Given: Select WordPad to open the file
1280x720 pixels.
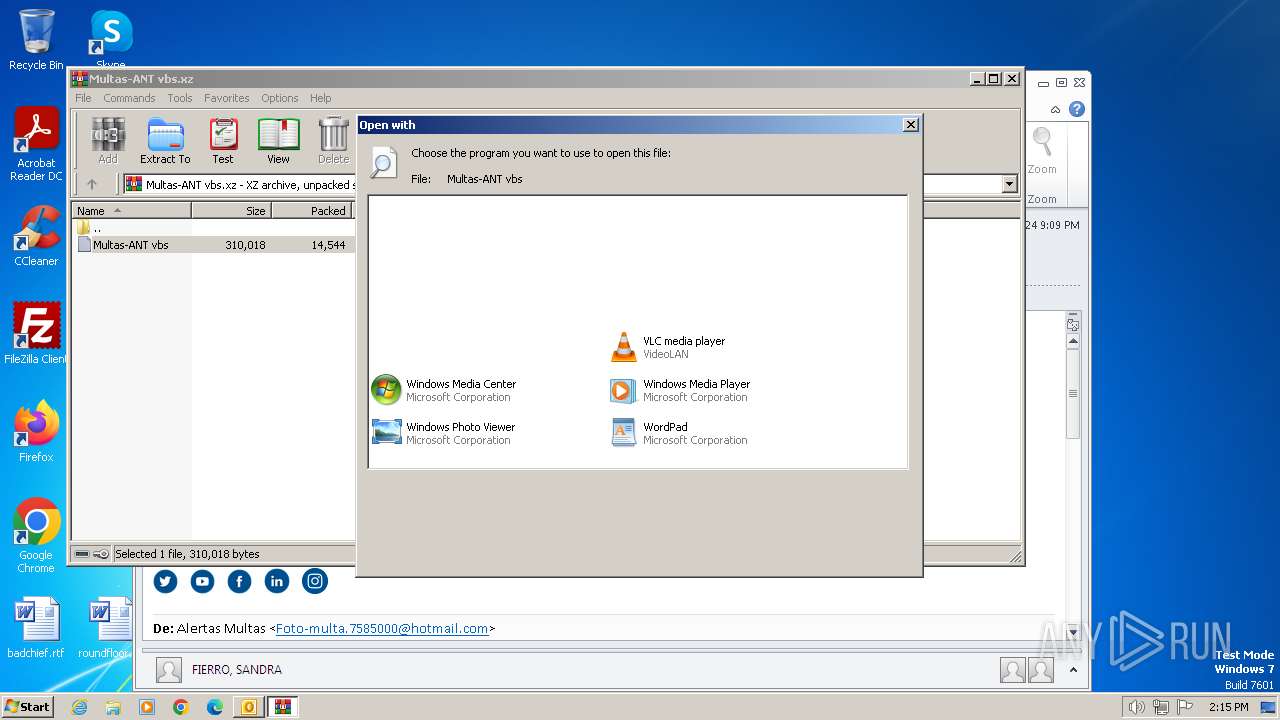Looking at the screenshot, I should coord(680,433).
